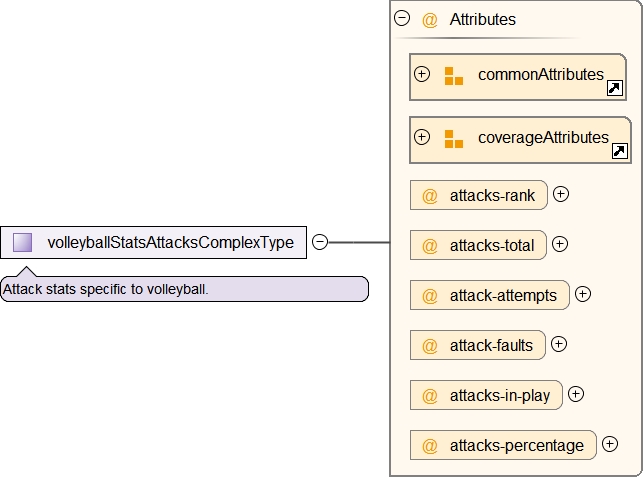
Task: Expand the attacks-in-play attribute
Action: click(576, 394)
